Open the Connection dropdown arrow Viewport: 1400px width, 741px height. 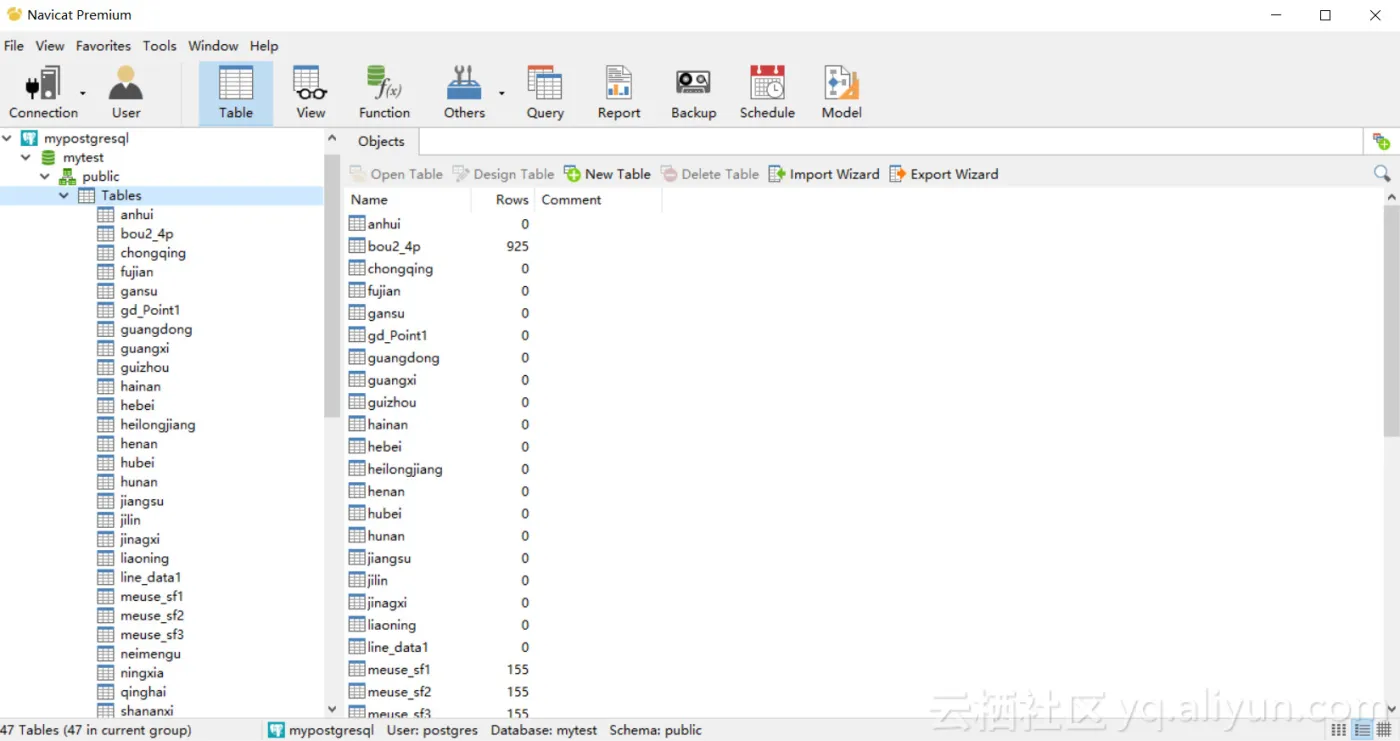coord(83,93)
